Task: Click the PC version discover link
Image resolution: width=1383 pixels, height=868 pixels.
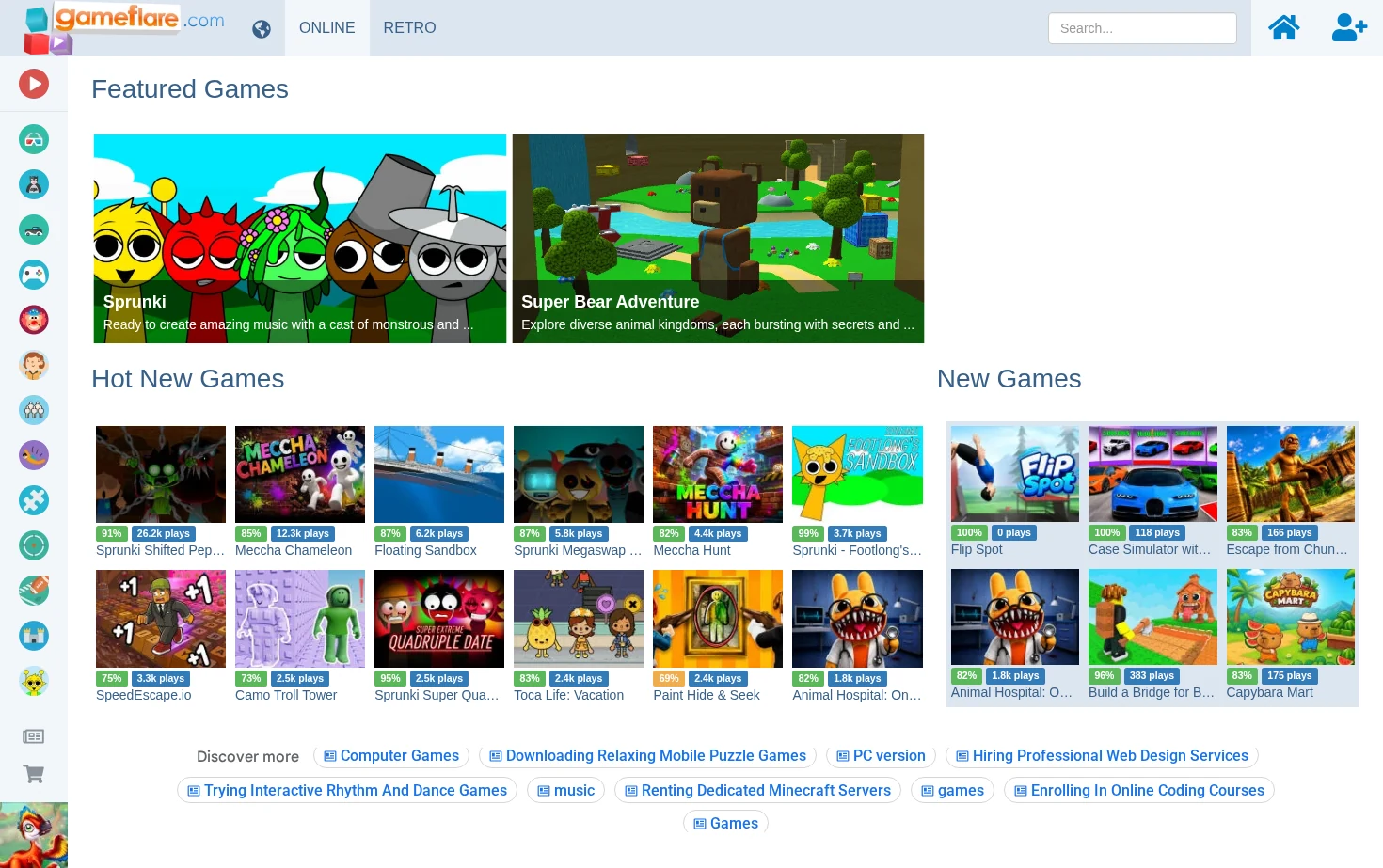Action: [x=881, y=756]
